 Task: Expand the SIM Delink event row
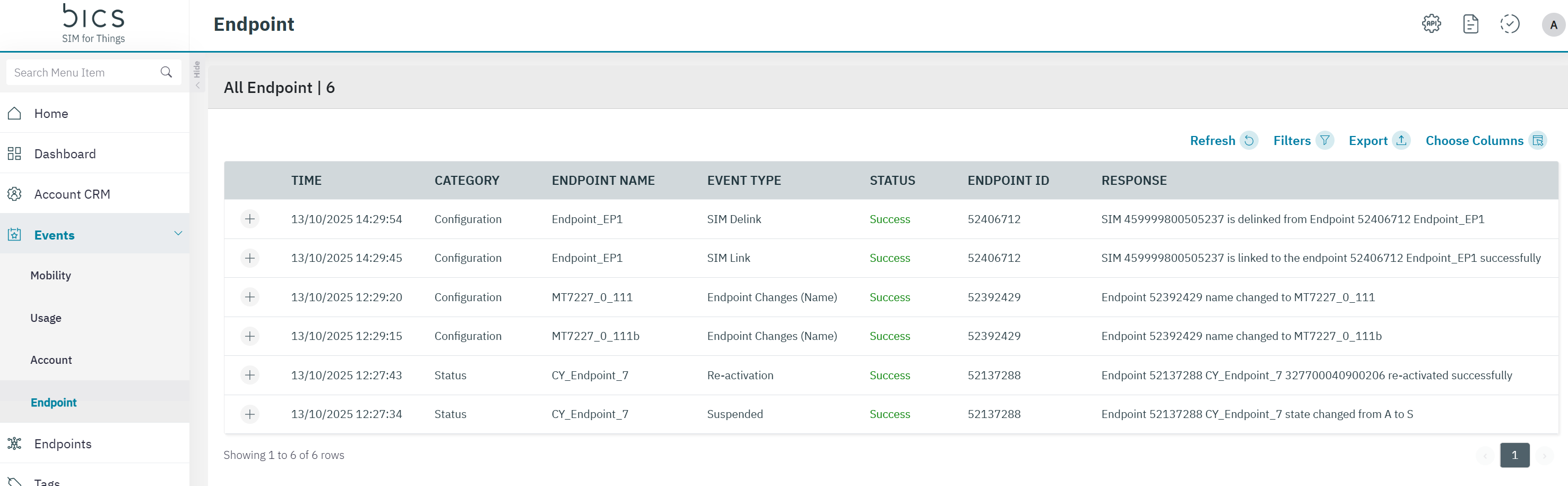249,219
